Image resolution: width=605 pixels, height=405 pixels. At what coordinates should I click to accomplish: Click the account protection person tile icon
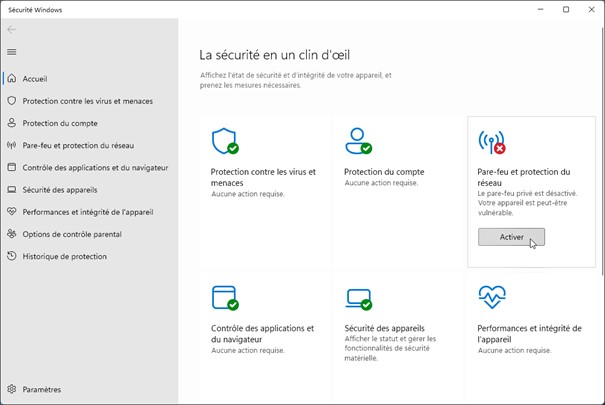point(358,141)
